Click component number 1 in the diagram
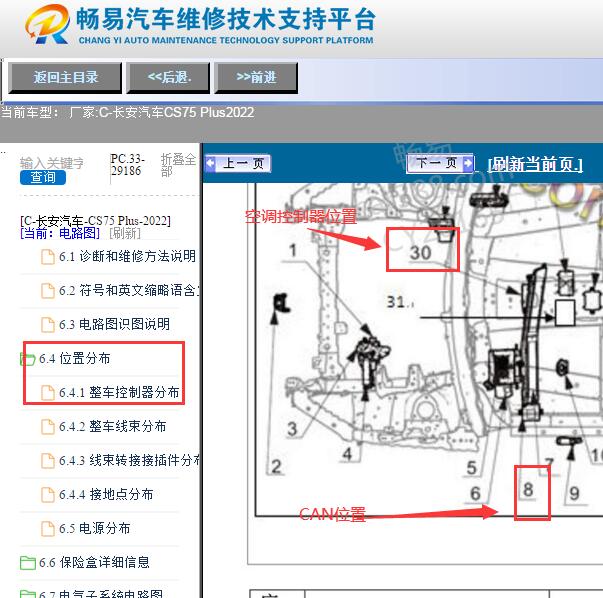This screenshot has width=603, height=598. (x=293, y=250)
